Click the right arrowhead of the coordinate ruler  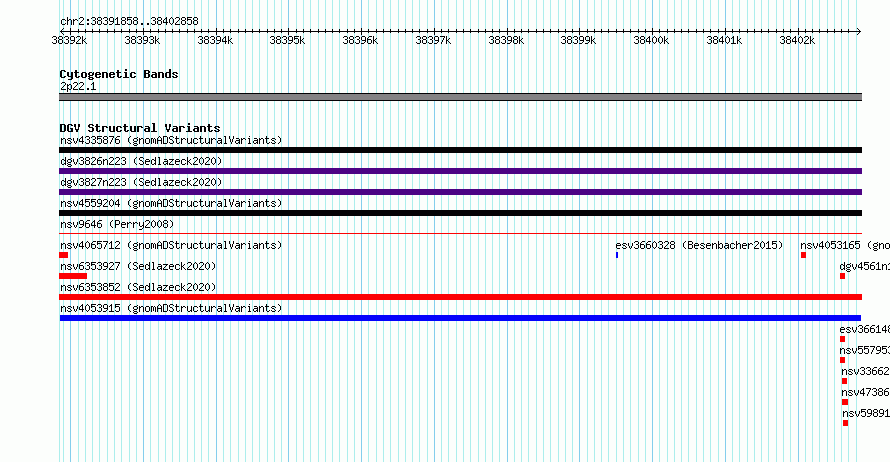859,31
